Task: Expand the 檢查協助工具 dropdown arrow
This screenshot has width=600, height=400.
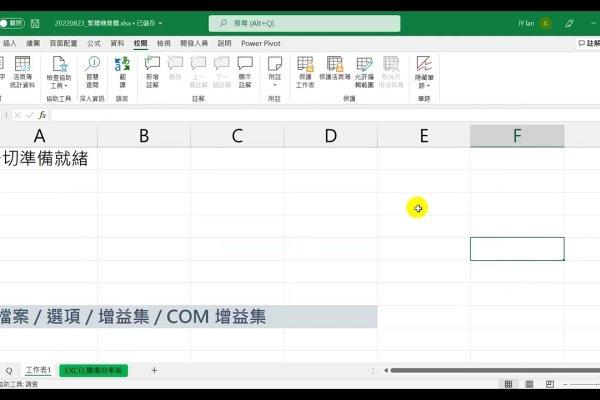Action: click(66, 86)
